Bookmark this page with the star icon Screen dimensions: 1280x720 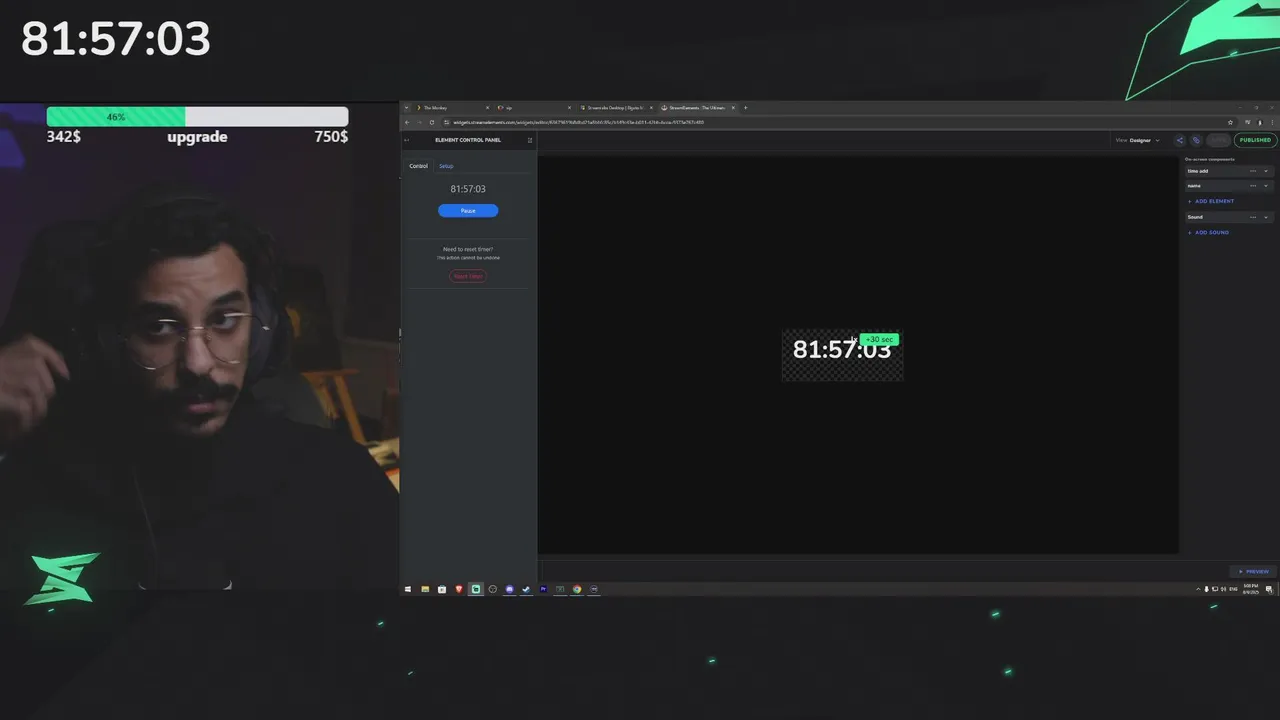point(1230,122)
